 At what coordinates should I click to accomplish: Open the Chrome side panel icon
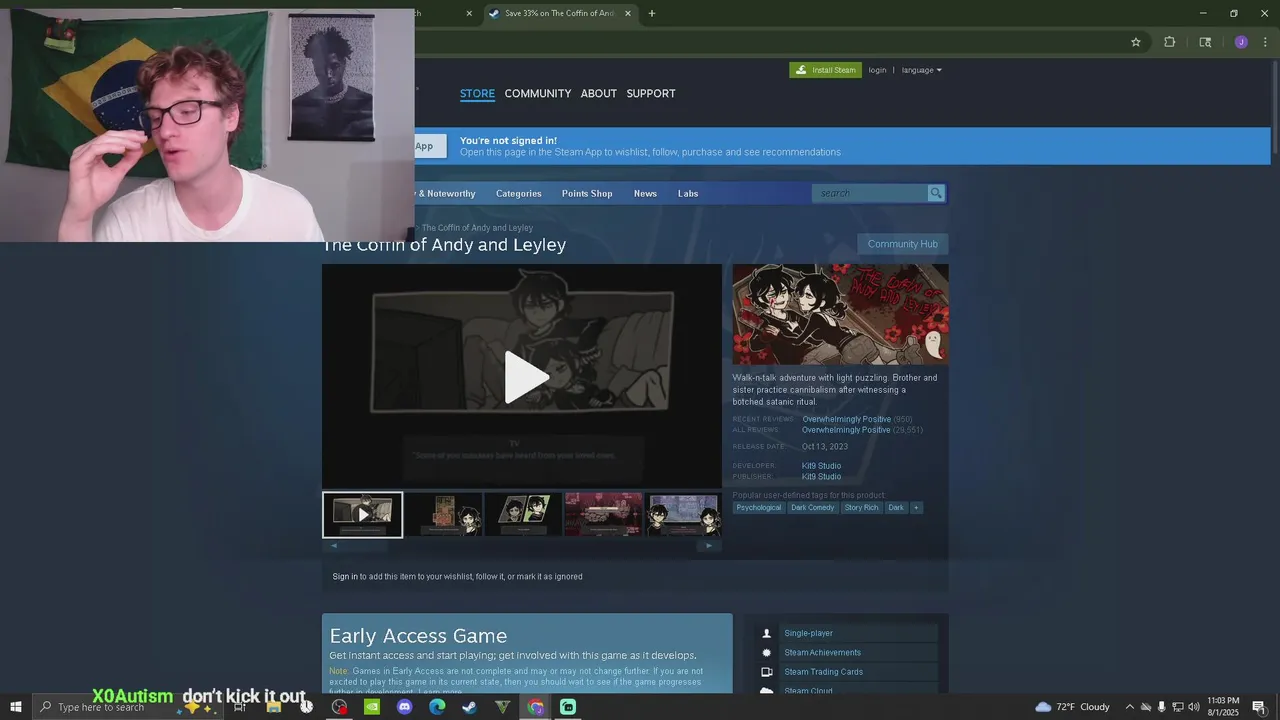click(1205, 42)
